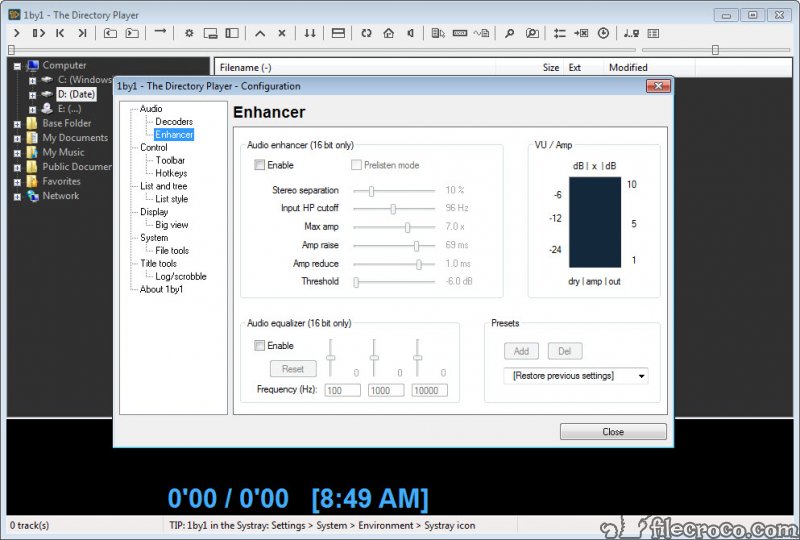Click the main window volume slider

click(x=716, y=50)
